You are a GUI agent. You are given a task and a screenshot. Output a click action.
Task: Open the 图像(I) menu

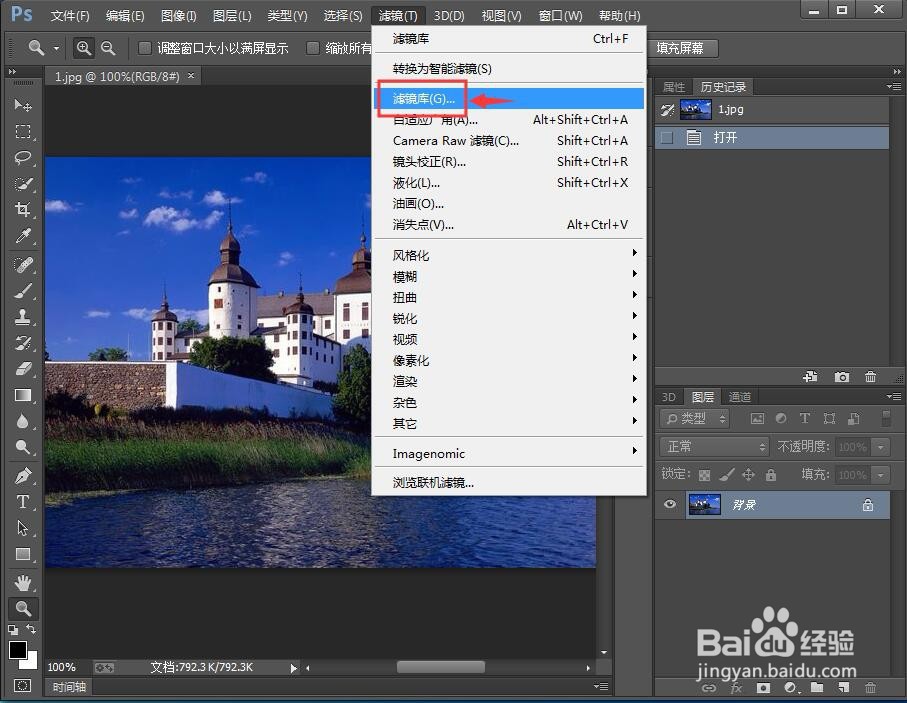[178, 16]
